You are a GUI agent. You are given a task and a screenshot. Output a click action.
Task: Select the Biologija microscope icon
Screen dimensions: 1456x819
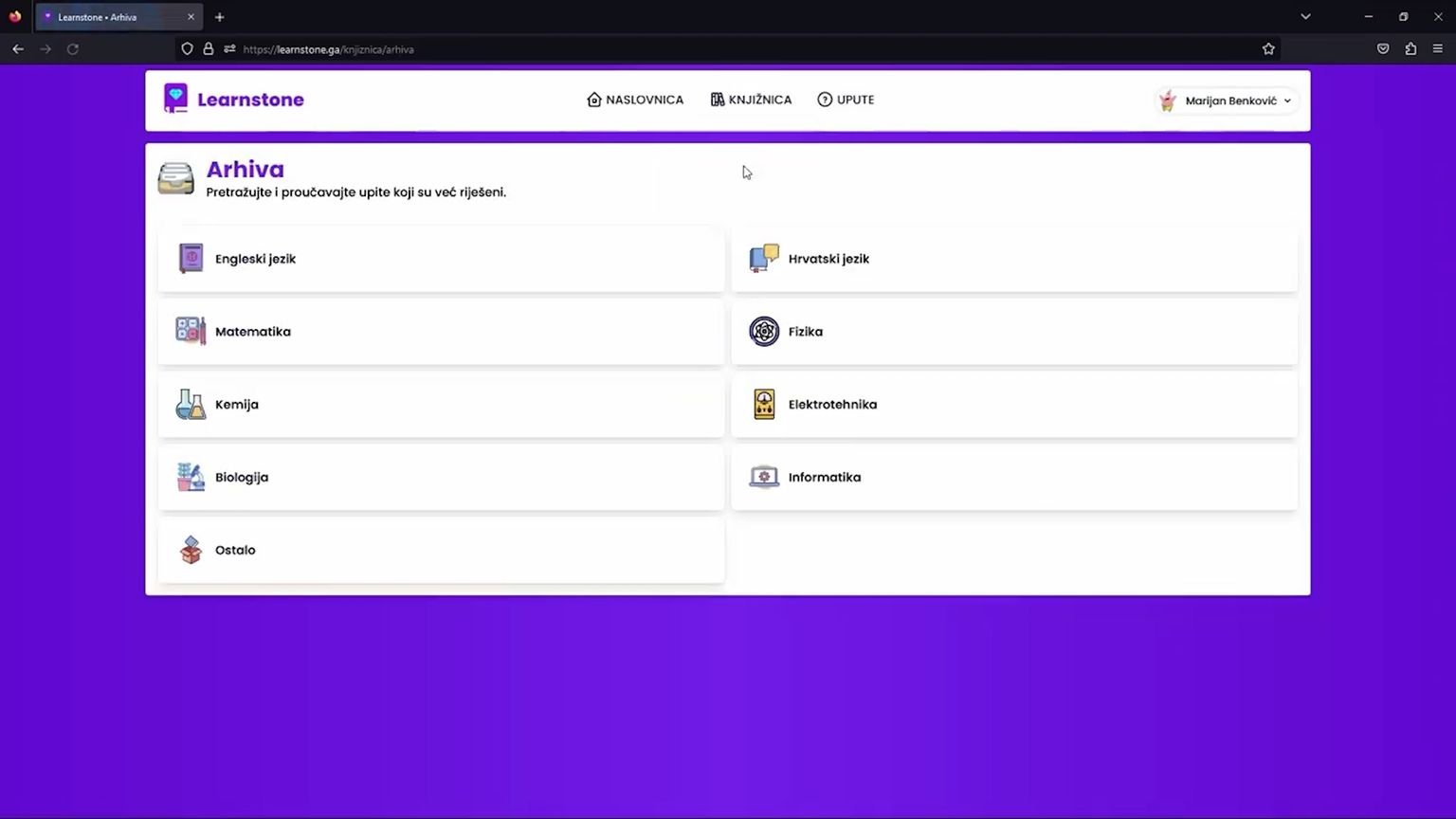(x=191, y=477)
